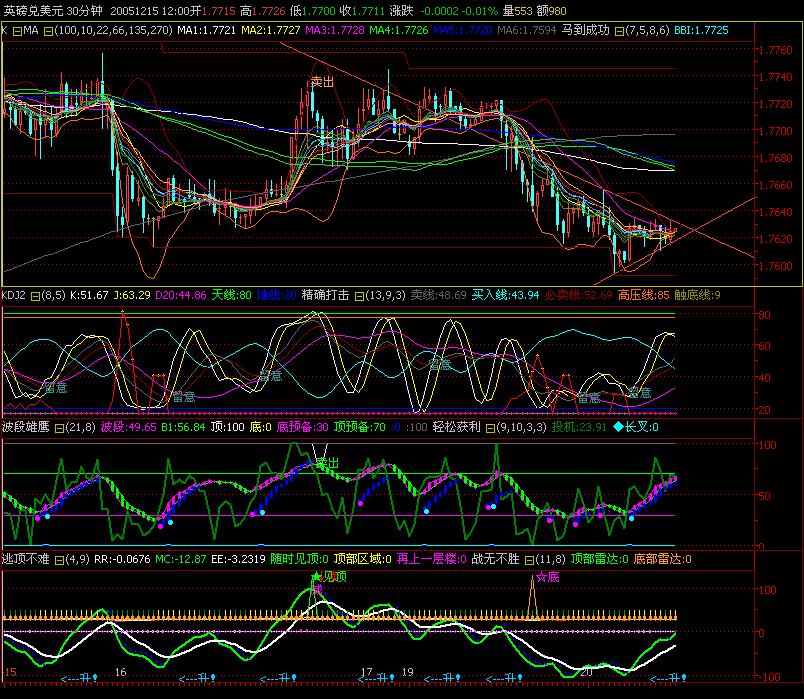Click the date marker 16 on time axis
Screen dimensions: 804x699
pyautogui.click(x=121, y=673)
